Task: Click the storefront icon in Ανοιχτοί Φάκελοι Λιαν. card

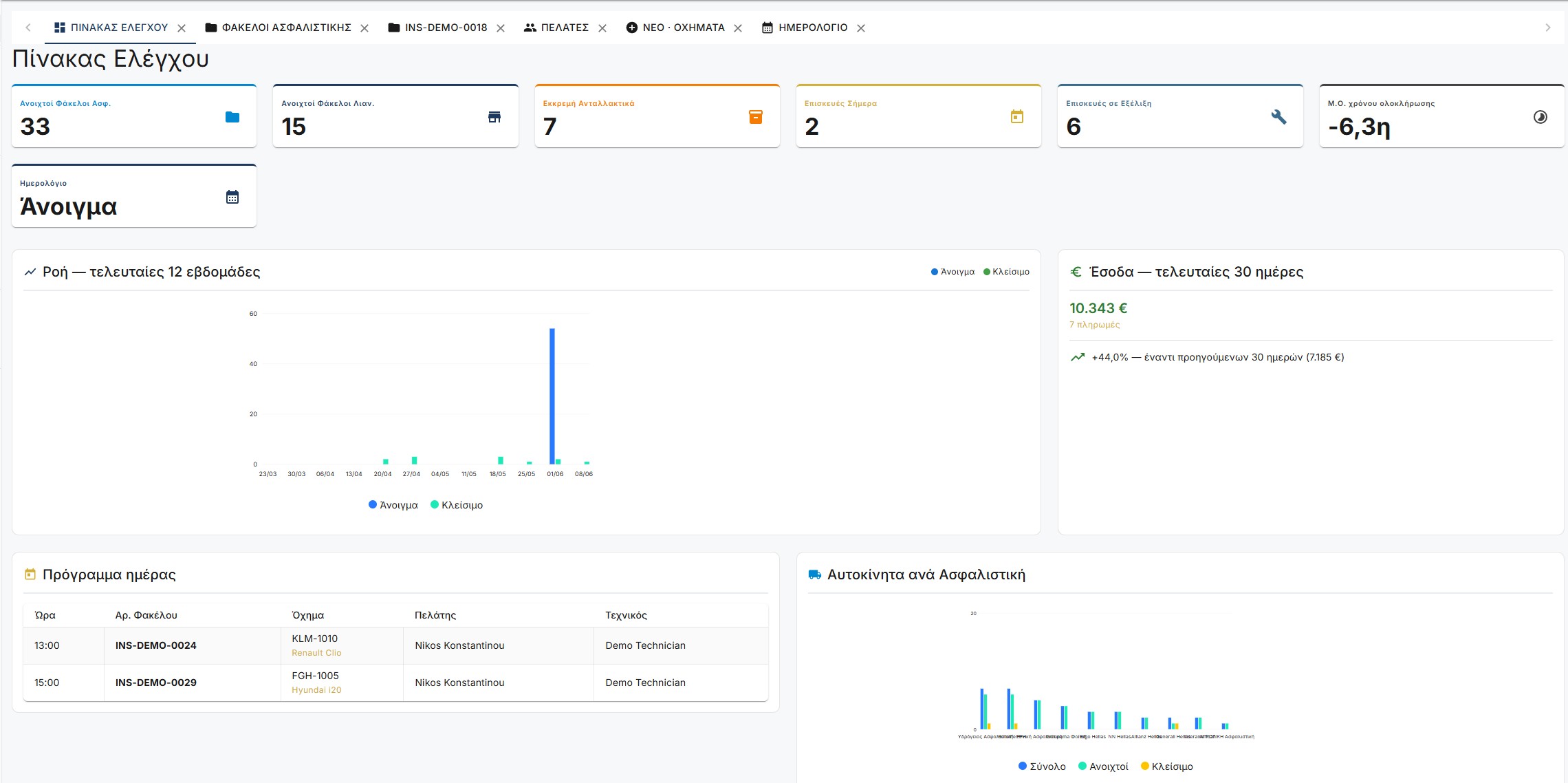Action: [x=494, y=117]
